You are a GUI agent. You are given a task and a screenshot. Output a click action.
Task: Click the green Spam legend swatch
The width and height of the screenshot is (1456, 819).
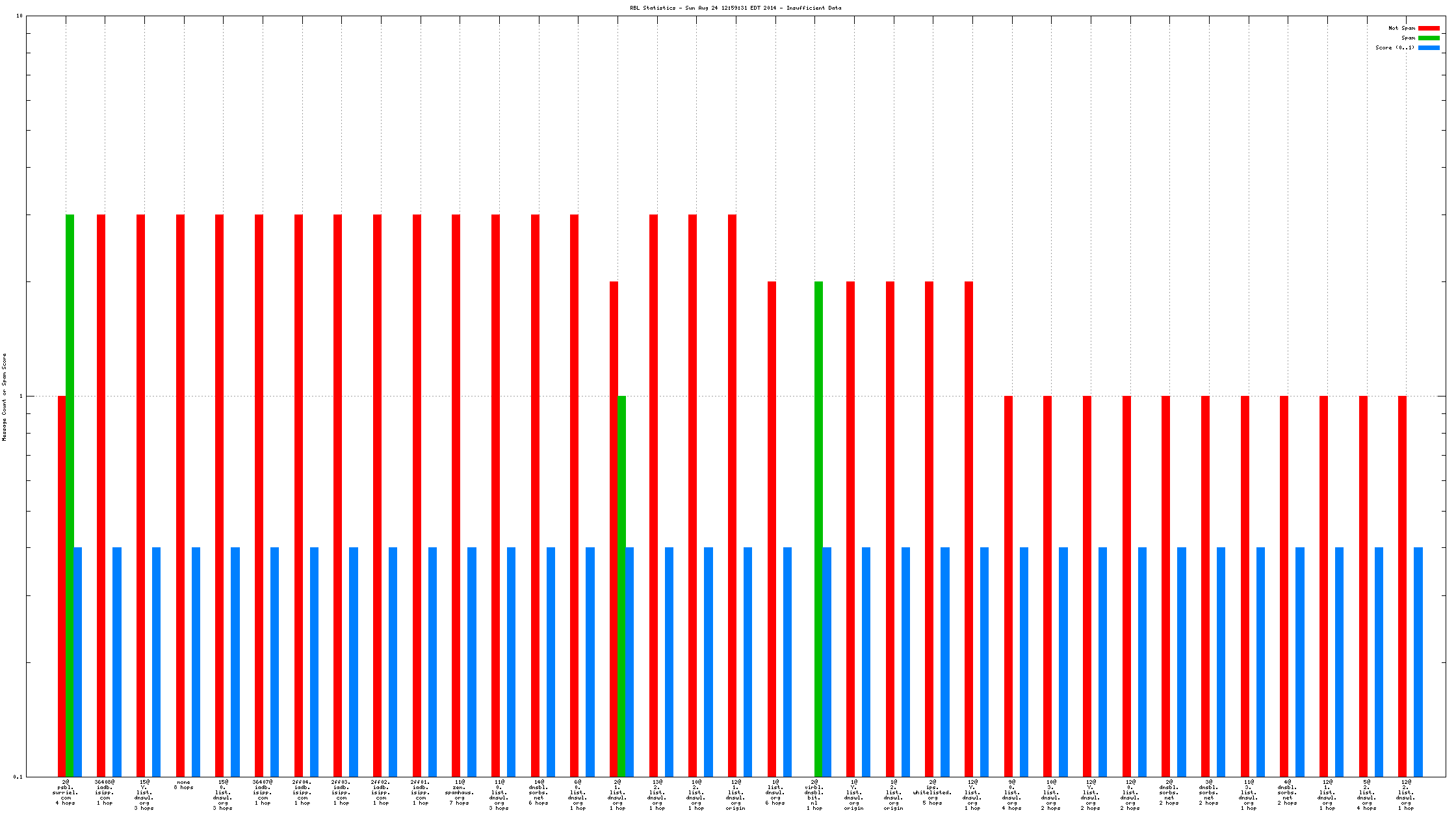(1429, 38)
